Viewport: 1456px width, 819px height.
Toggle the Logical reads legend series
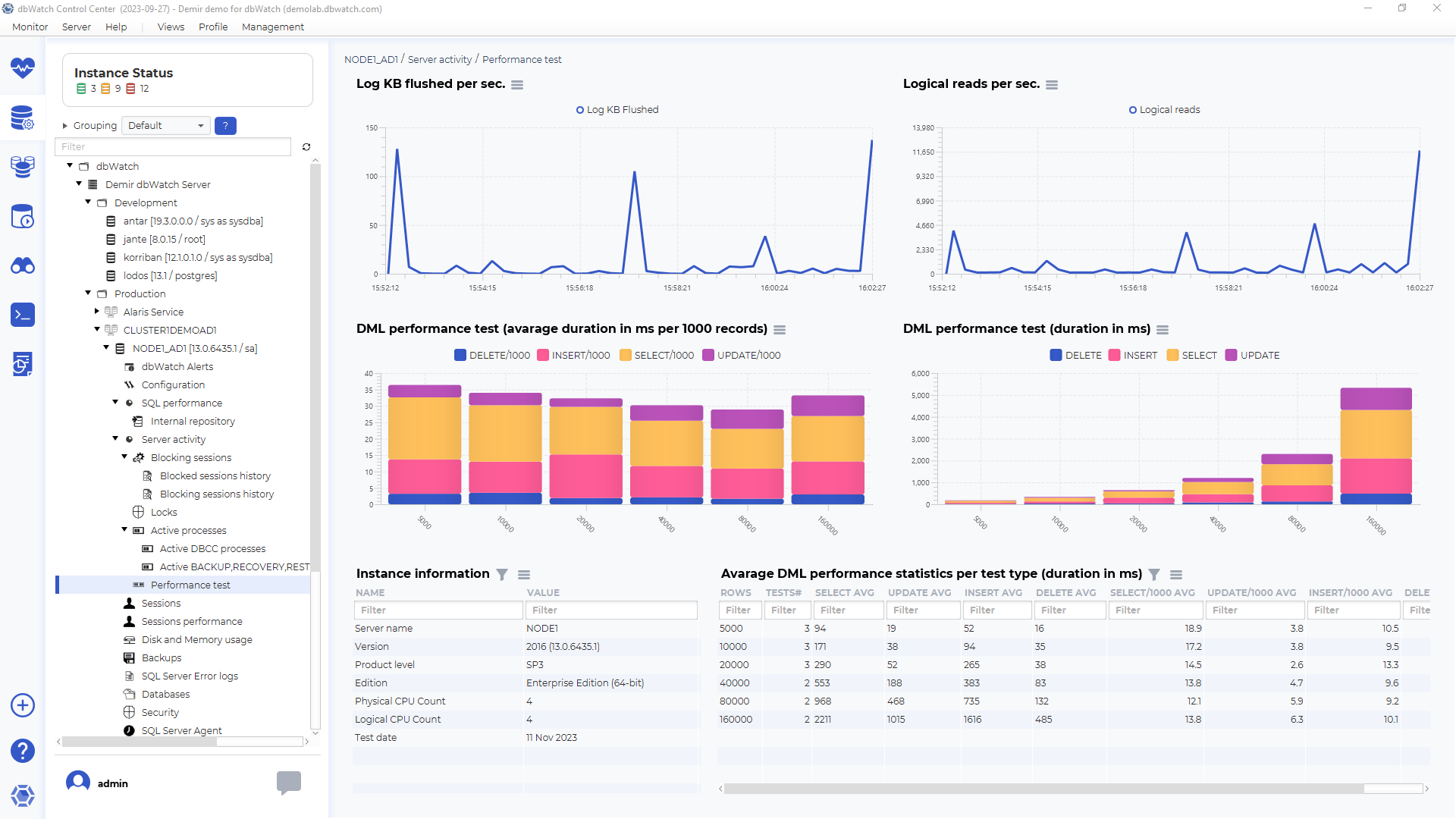click(x=1165, y=110)
